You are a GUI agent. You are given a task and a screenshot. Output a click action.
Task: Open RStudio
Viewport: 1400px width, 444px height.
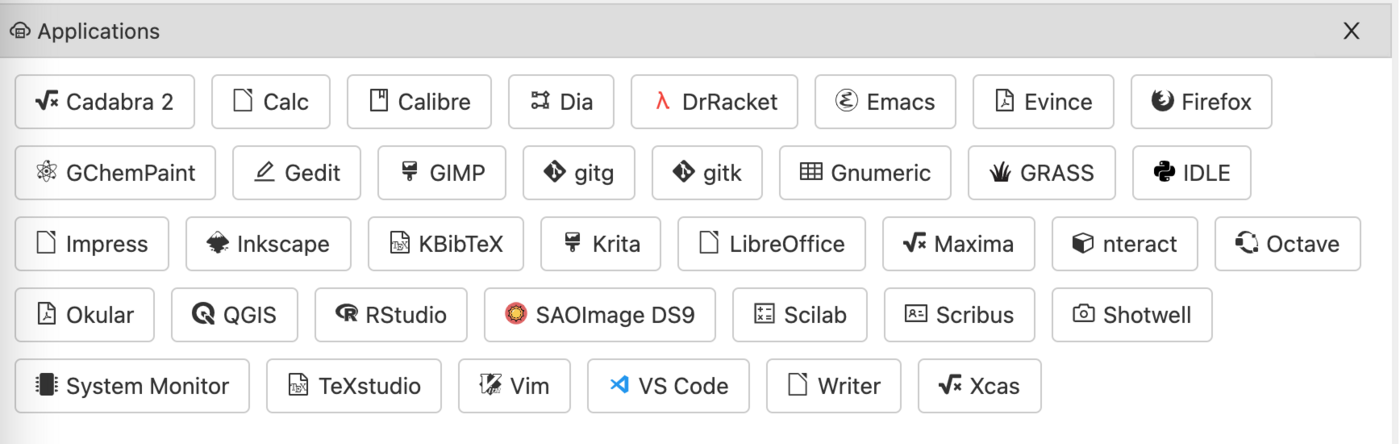(x=391, y=315)
